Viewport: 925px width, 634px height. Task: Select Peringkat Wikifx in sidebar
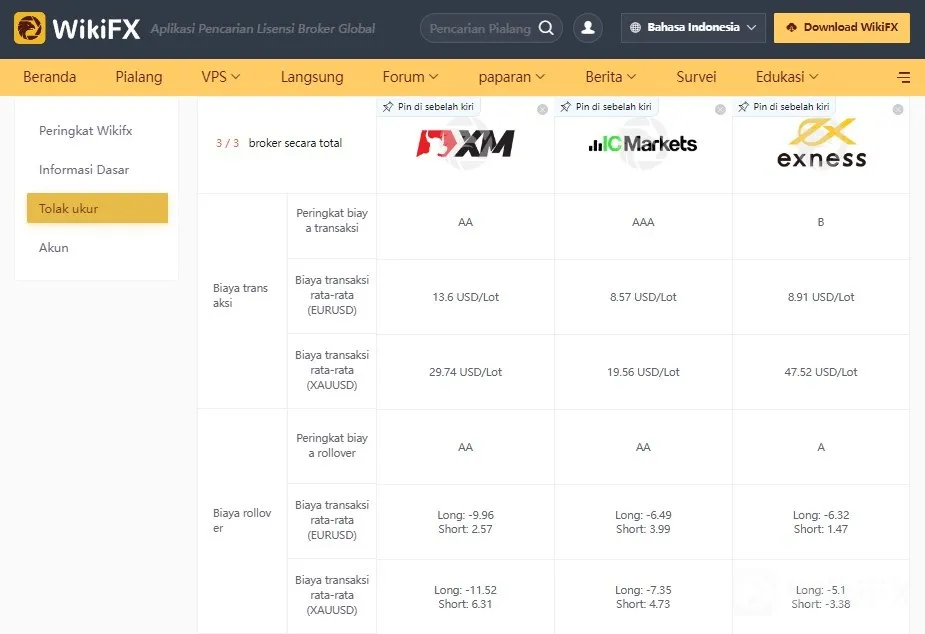[x=86, y=130]
